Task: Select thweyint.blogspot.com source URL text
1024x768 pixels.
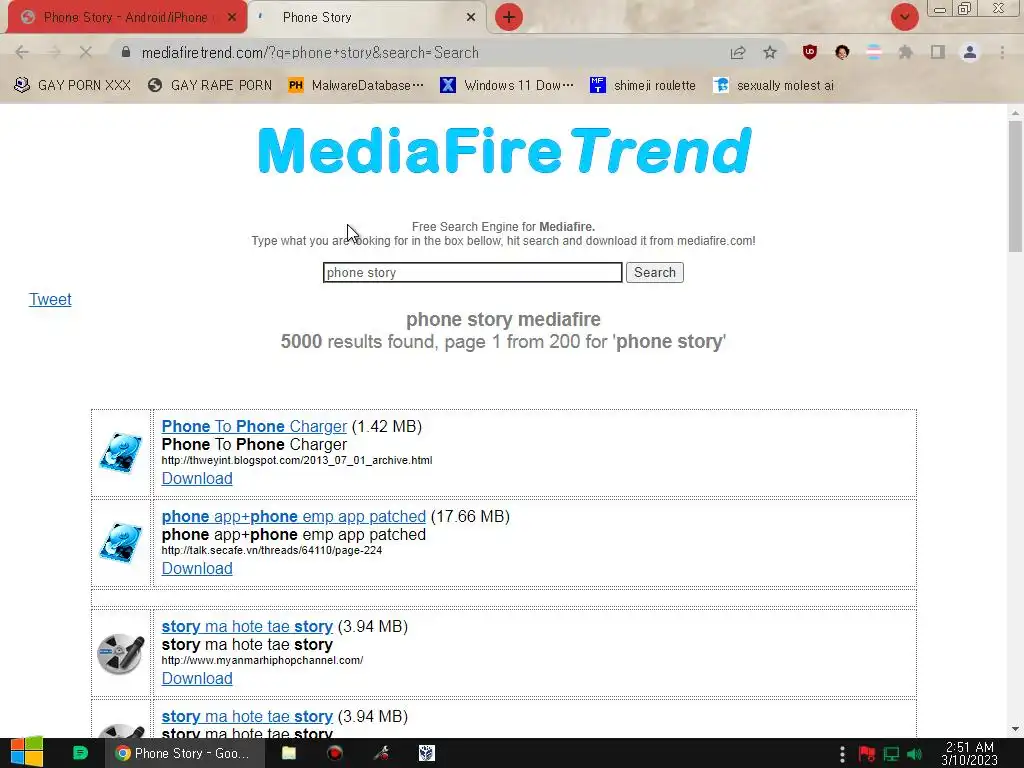Action: coord(296,460)
